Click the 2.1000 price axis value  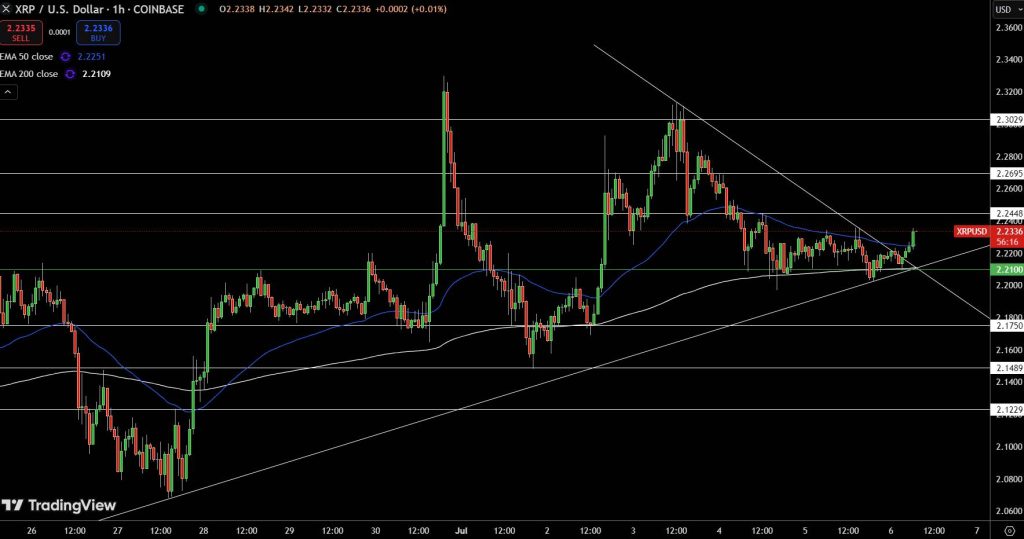point(1009,447)
